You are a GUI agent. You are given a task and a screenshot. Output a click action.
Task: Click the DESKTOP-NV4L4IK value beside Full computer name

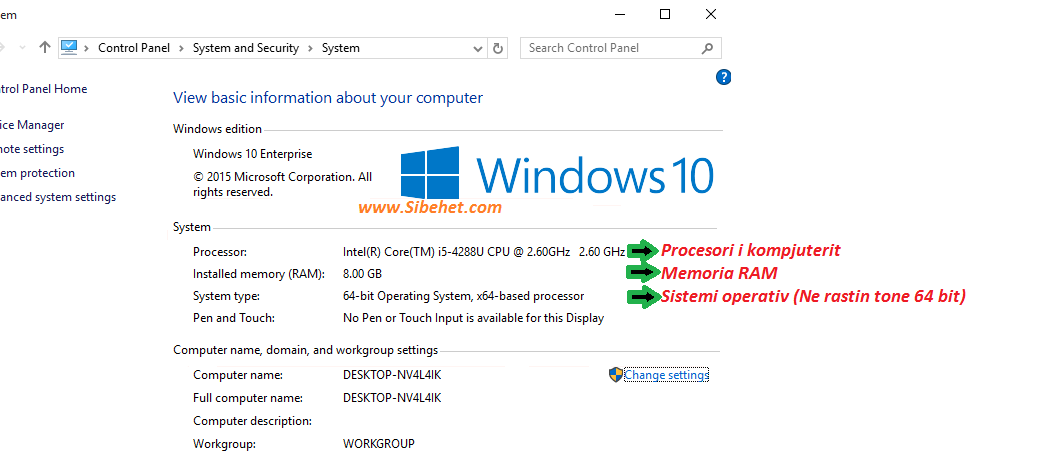point(392,398)
